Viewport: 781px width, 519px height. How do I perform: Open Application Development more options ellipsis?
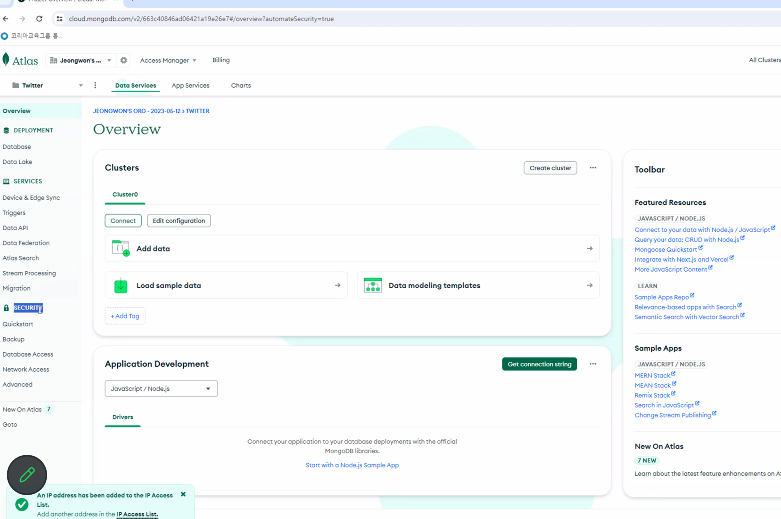(593, 364)
